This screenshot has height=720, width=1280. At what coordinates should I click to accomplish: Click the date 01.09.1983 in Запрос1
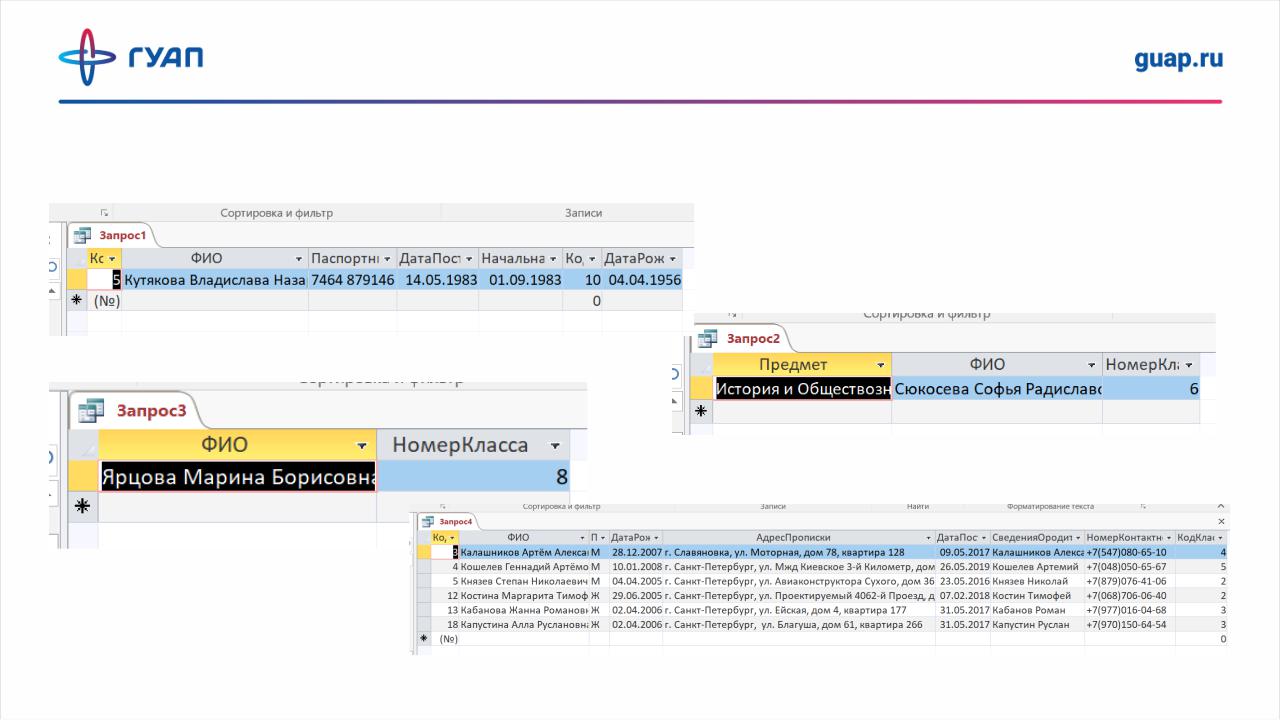[520, 280]
